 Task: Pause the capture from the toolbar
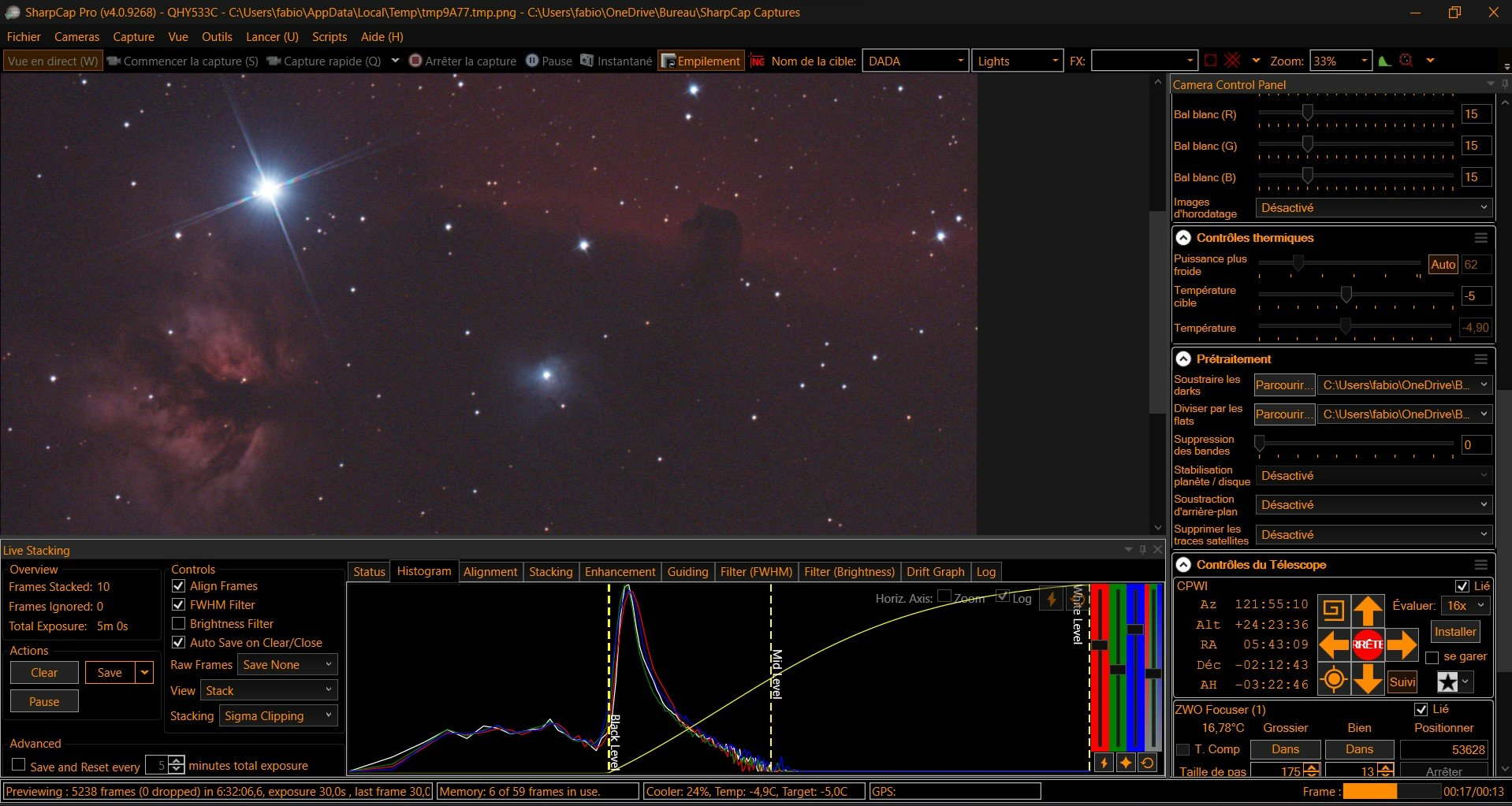pyautogui.click(x=549, y=61)
